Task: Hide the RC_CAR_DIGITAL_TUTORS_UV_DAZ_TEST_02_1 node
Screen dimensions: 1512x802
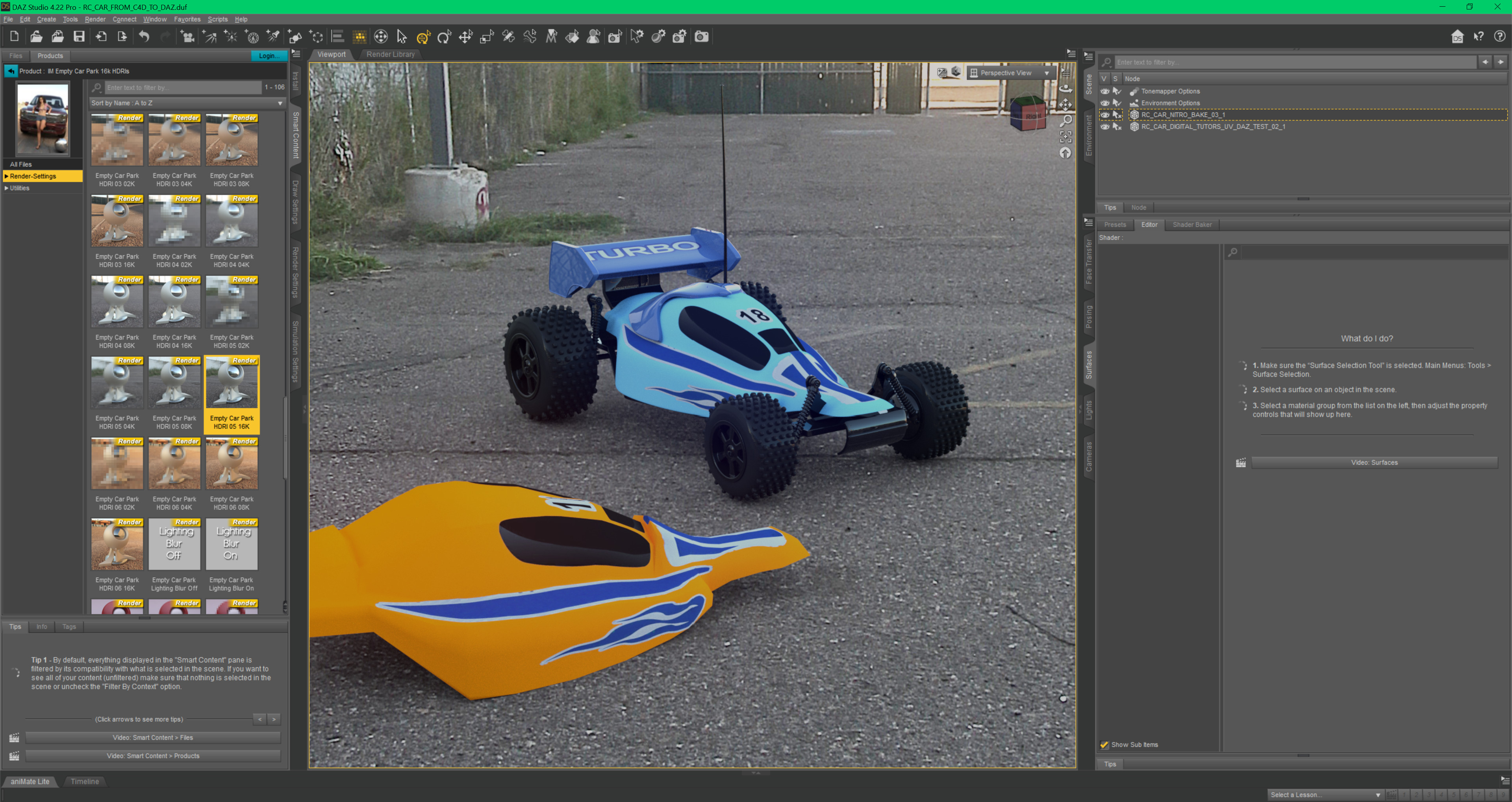Action: click(x=1105, y=126)
